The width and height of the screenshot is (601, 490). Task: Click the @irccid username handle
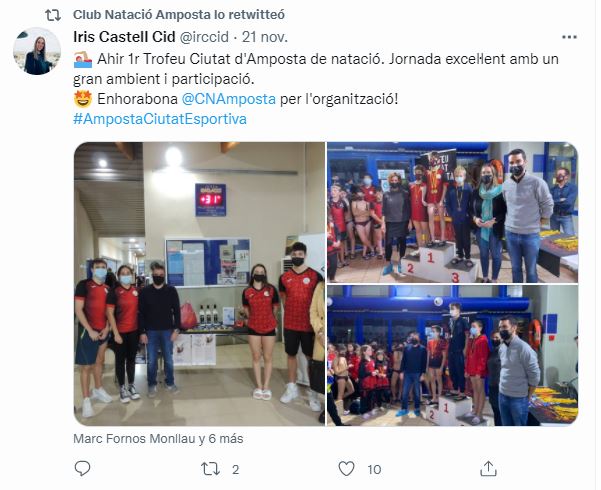pyautogui.click(x=204, y=37)
